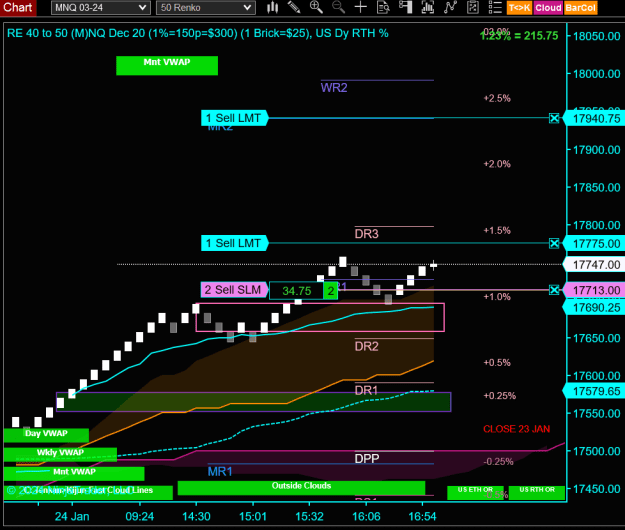The image size is (625, 530).
Task: Toggle the Day VWAP green button
Action: 46,435
